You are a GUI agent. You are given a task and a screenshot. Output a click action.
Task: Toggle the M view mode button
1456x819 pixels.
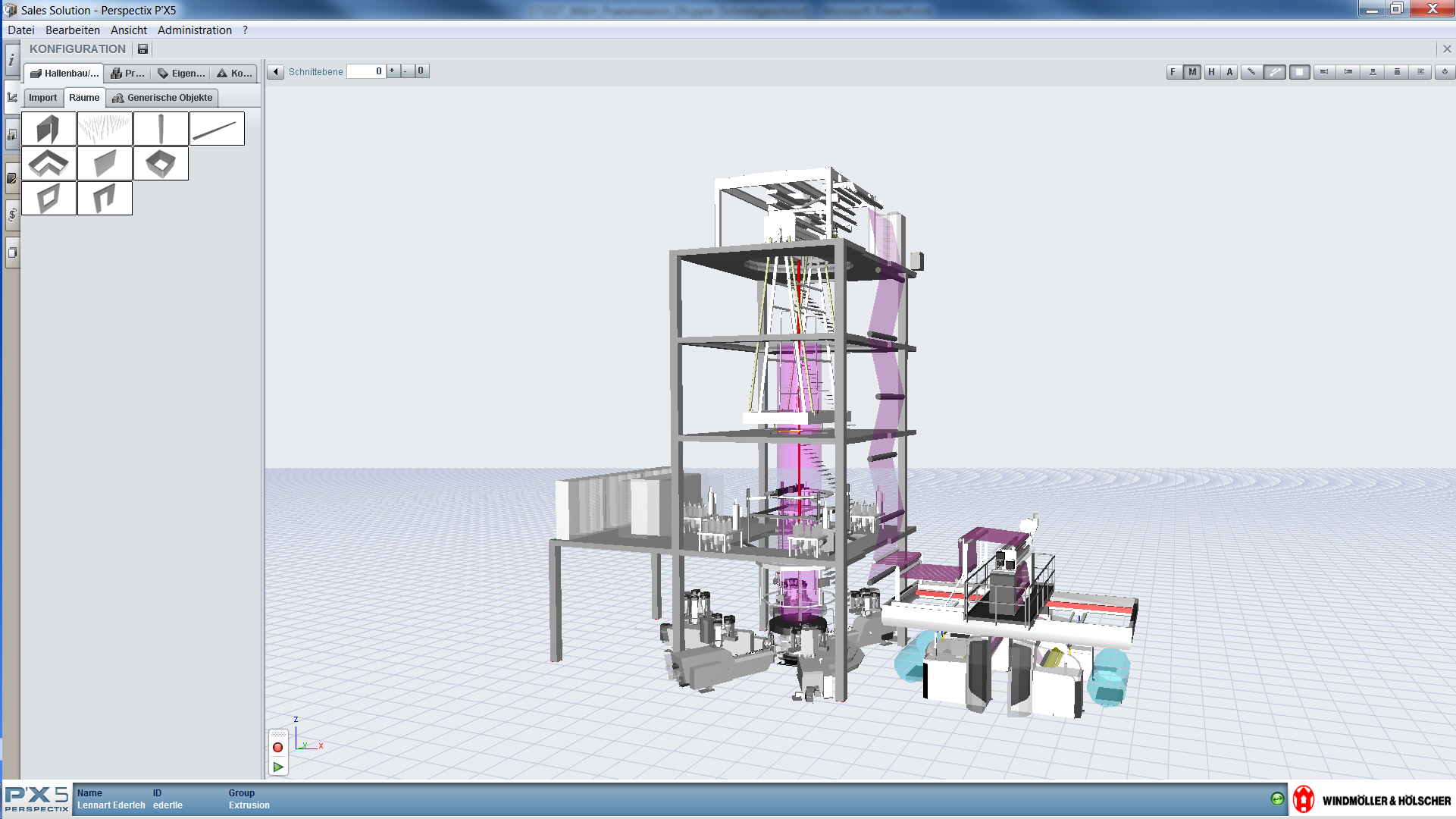(1192, 72)
